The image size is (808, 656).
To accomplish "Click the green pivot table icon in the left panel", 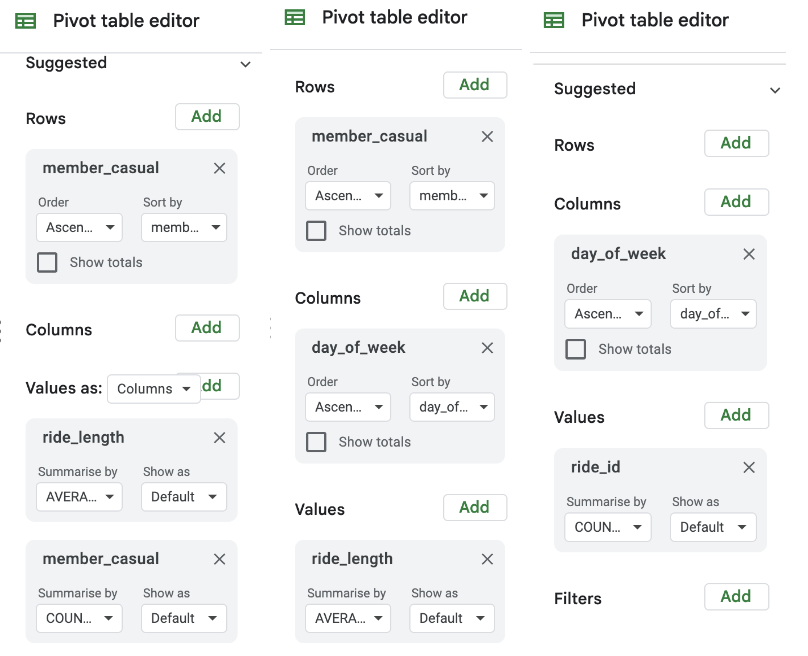I will click(24, 20).
